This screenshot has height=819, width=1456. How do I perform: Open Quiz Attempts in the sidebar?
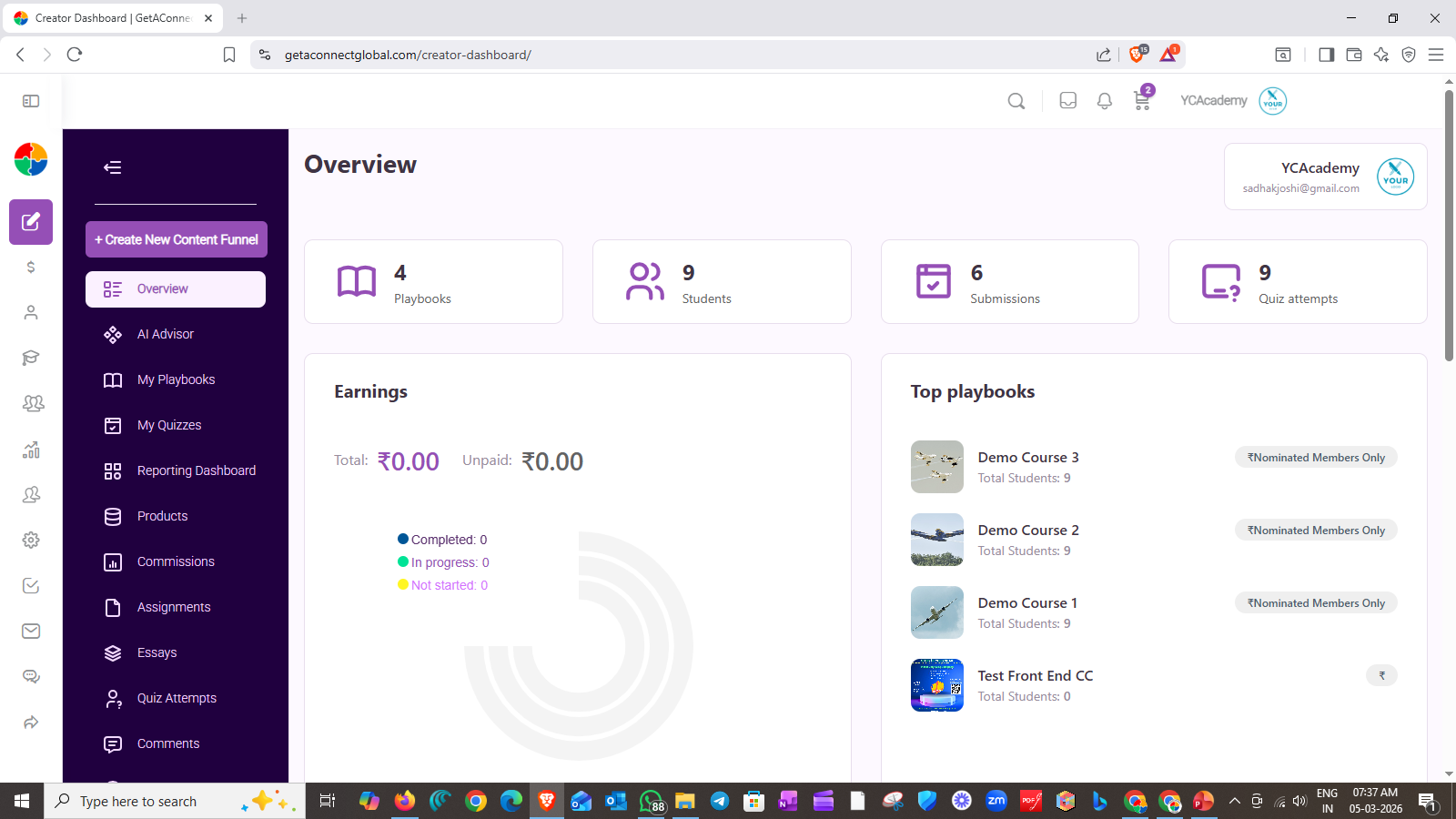[176, 699]
